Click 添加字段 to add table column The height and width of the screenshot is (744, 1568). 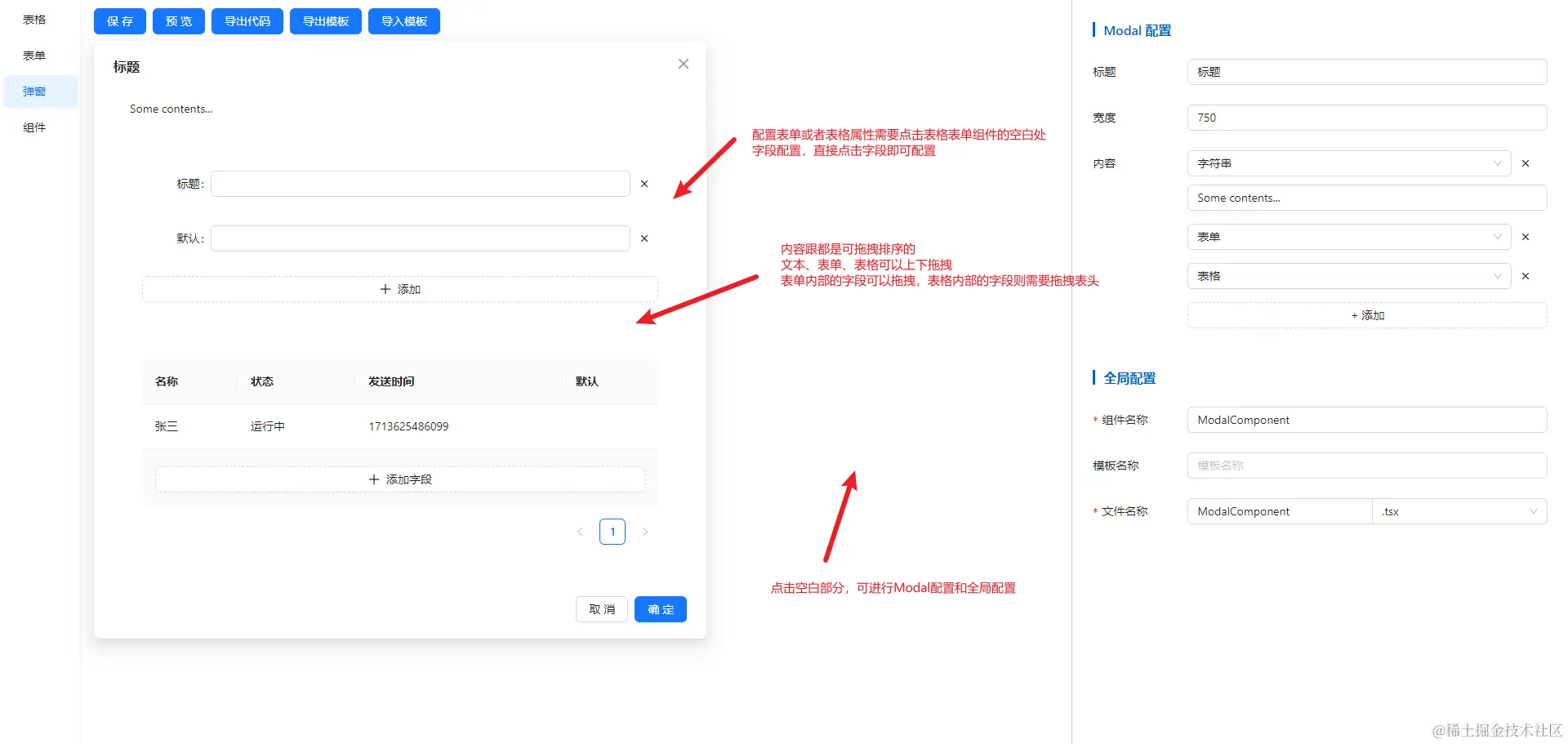point(400,479)
